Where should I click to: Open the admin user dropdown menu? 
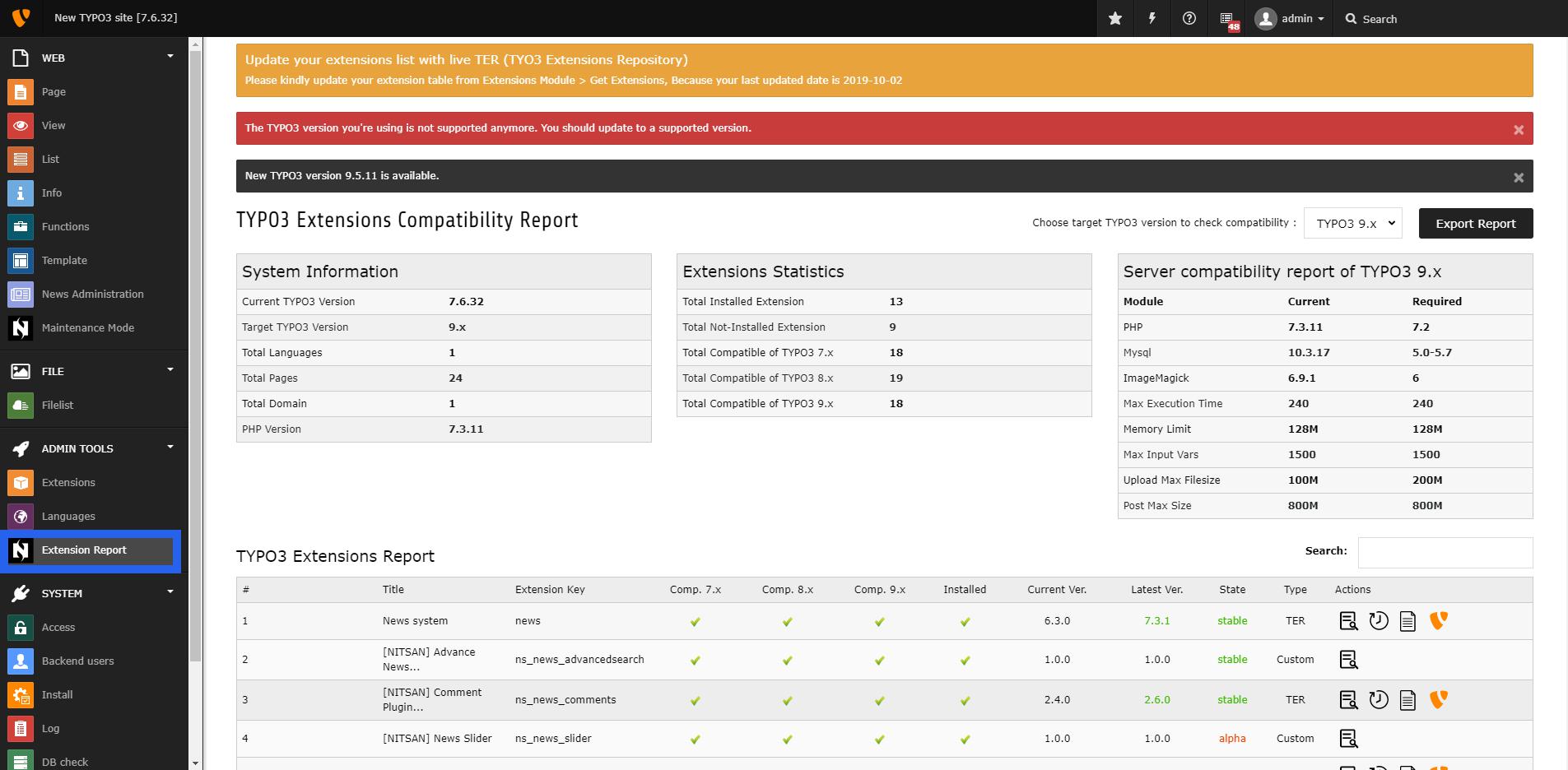pos(1290,18)
